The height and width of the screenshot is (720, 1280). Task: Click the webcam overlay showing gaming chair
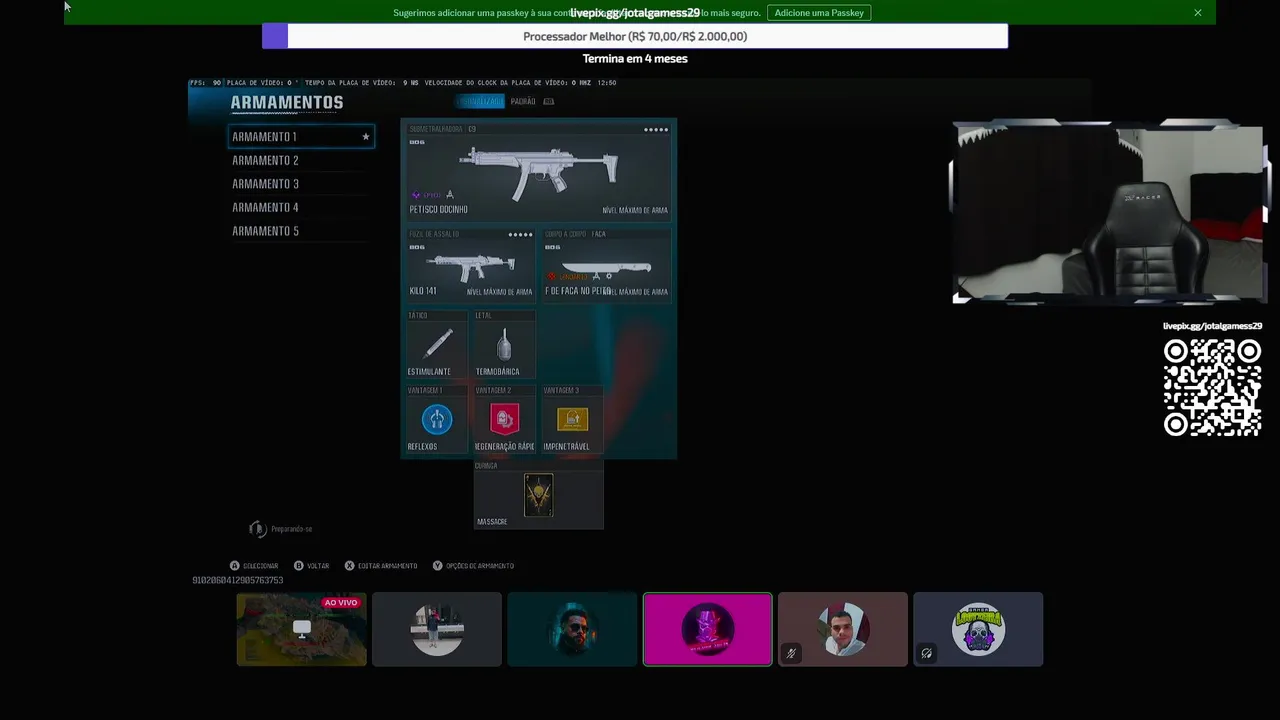(x=1108, y=213)
